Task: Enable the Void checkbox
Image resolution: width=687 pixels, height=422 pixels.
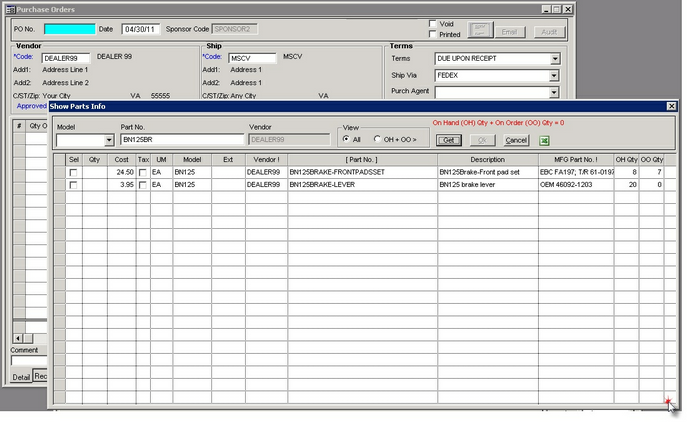Action: [x=431, y=23]
